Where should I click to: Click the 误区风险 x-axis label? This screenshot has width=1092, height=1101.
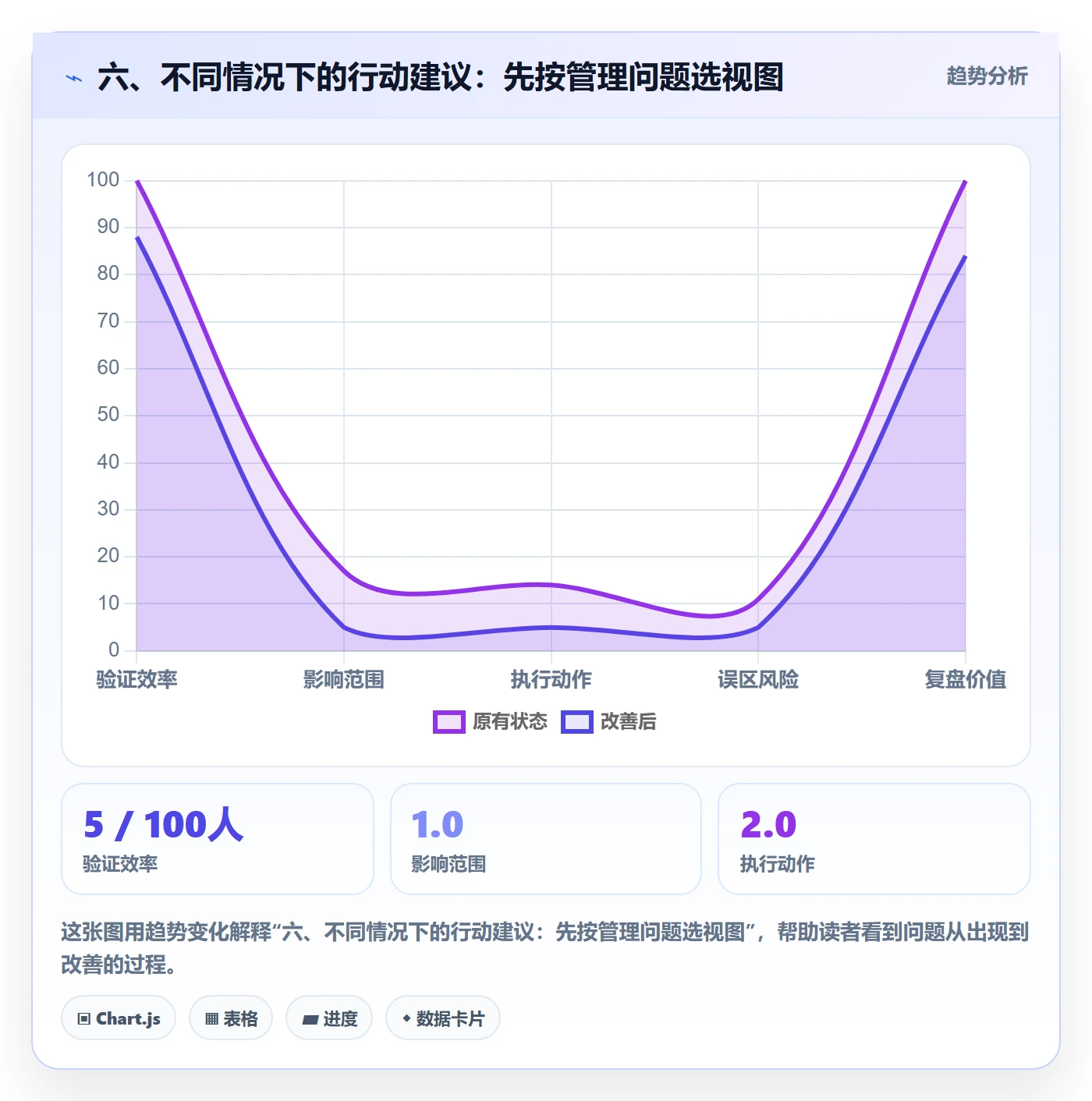click(x=758, y=680)
